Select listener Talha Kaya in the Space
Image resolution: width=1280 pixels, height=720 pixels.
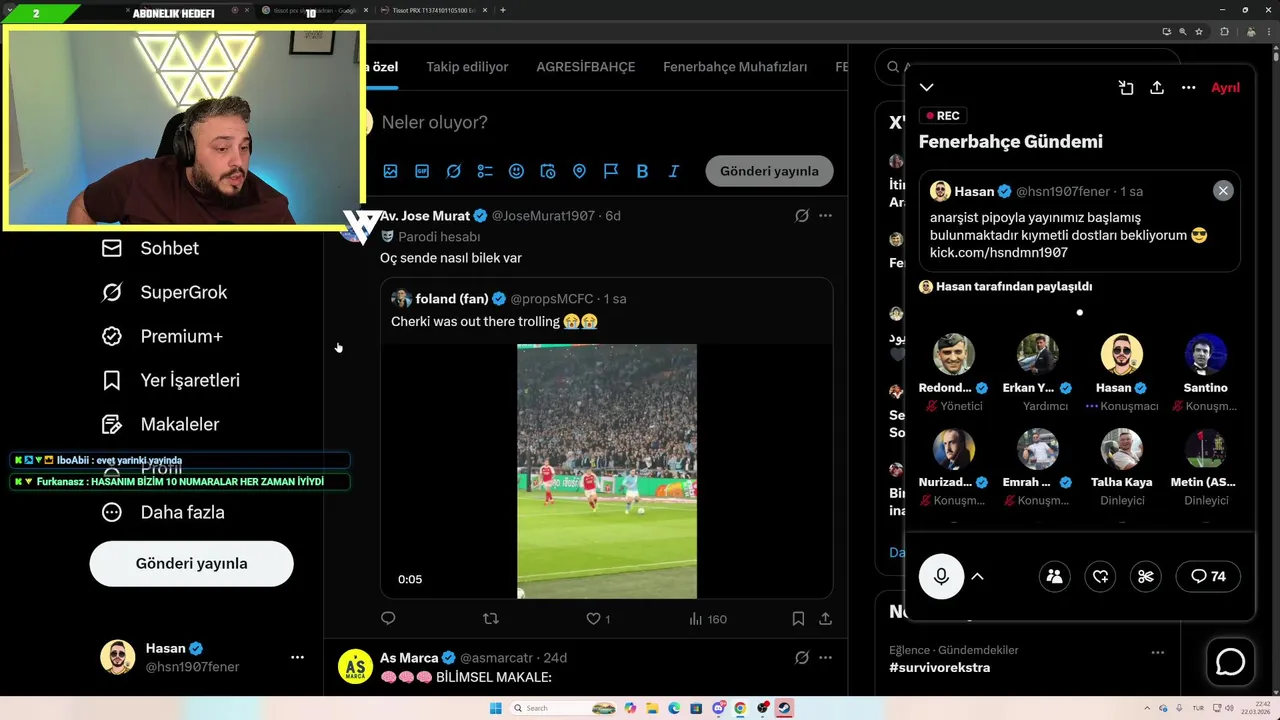(x=1122, y=468)
